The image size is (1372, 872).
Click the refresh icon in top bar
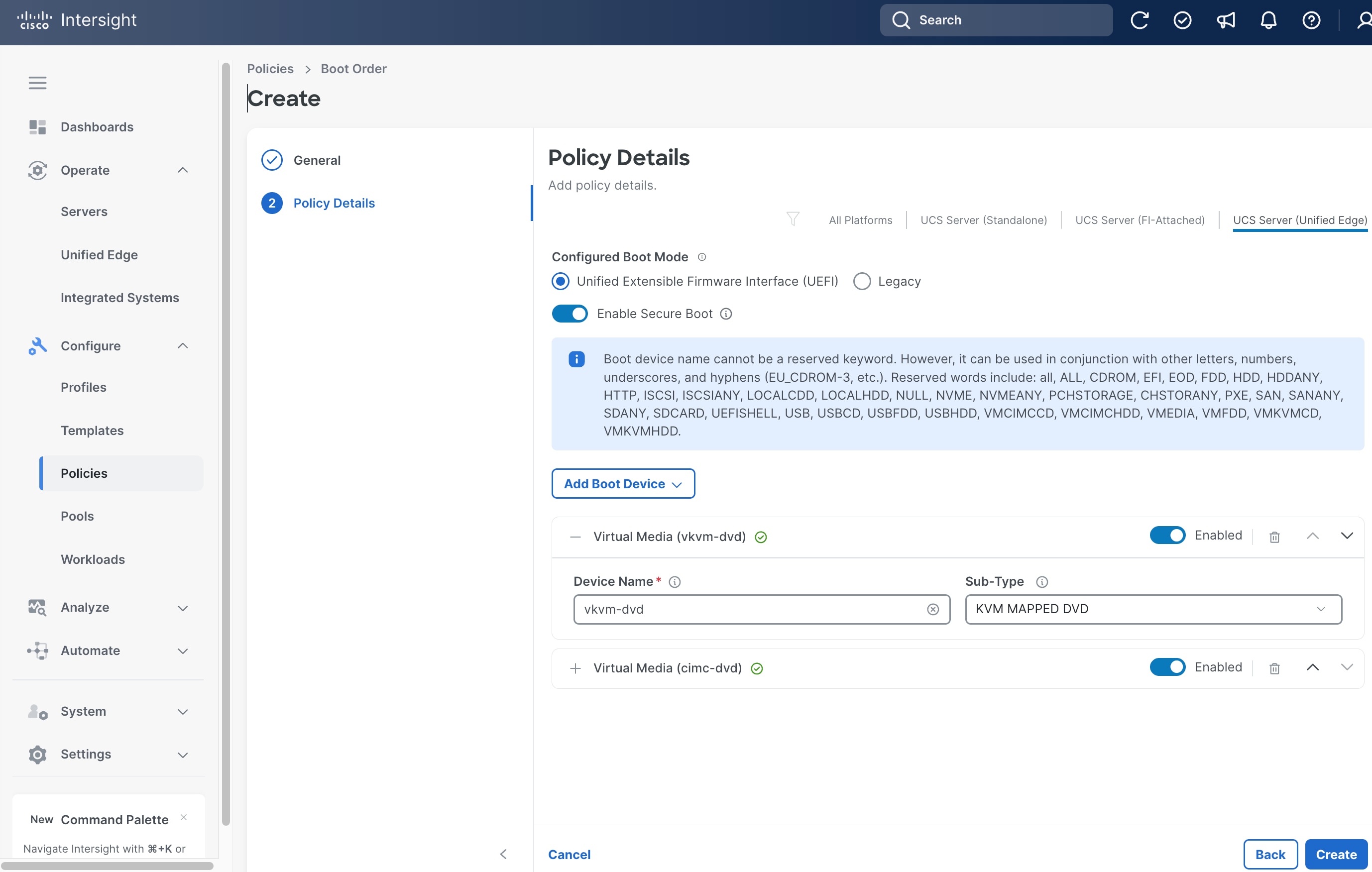coord(1139,20)
